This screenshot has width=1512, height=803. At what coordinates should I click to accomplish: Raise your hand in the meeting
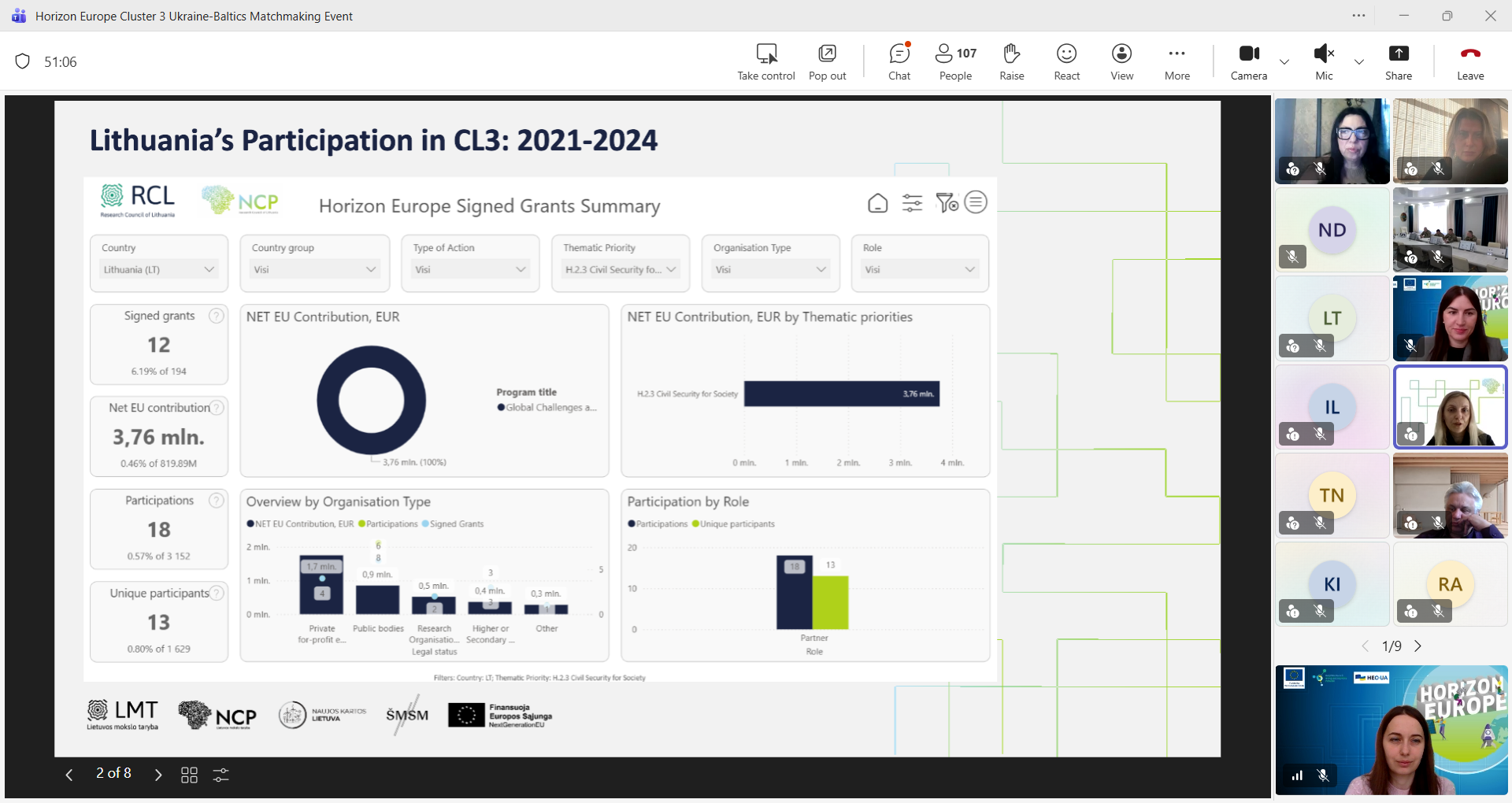pyautogui.click(x=1011, y=61)
